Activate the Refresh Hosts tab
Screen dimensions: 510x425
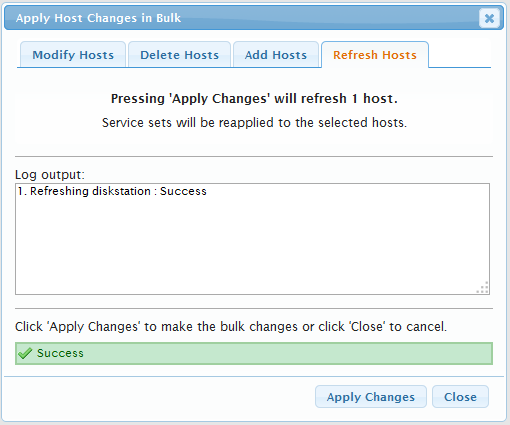375,55
